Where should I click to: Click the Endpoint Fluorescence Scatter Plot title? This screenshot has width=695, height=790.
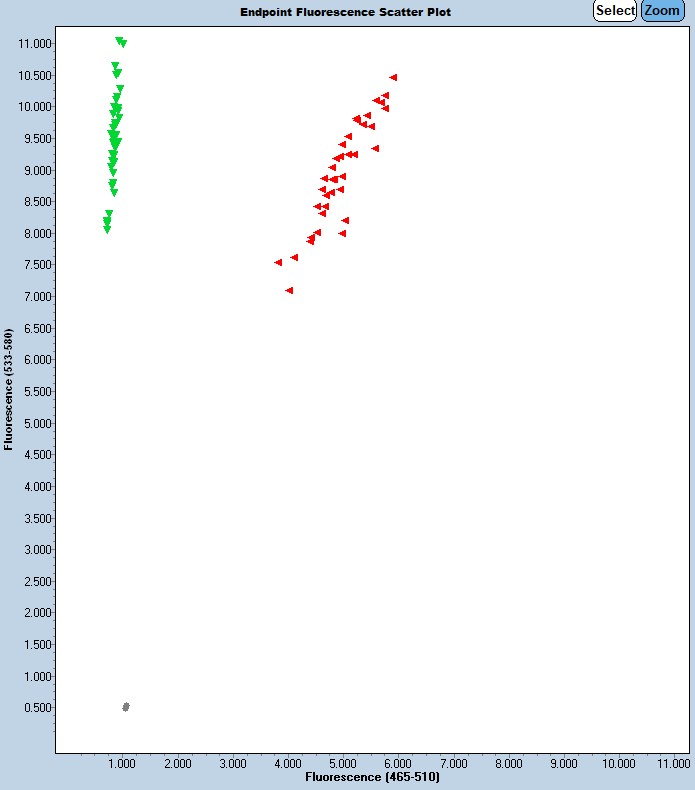pyautogui.click(x=345, y=13)
